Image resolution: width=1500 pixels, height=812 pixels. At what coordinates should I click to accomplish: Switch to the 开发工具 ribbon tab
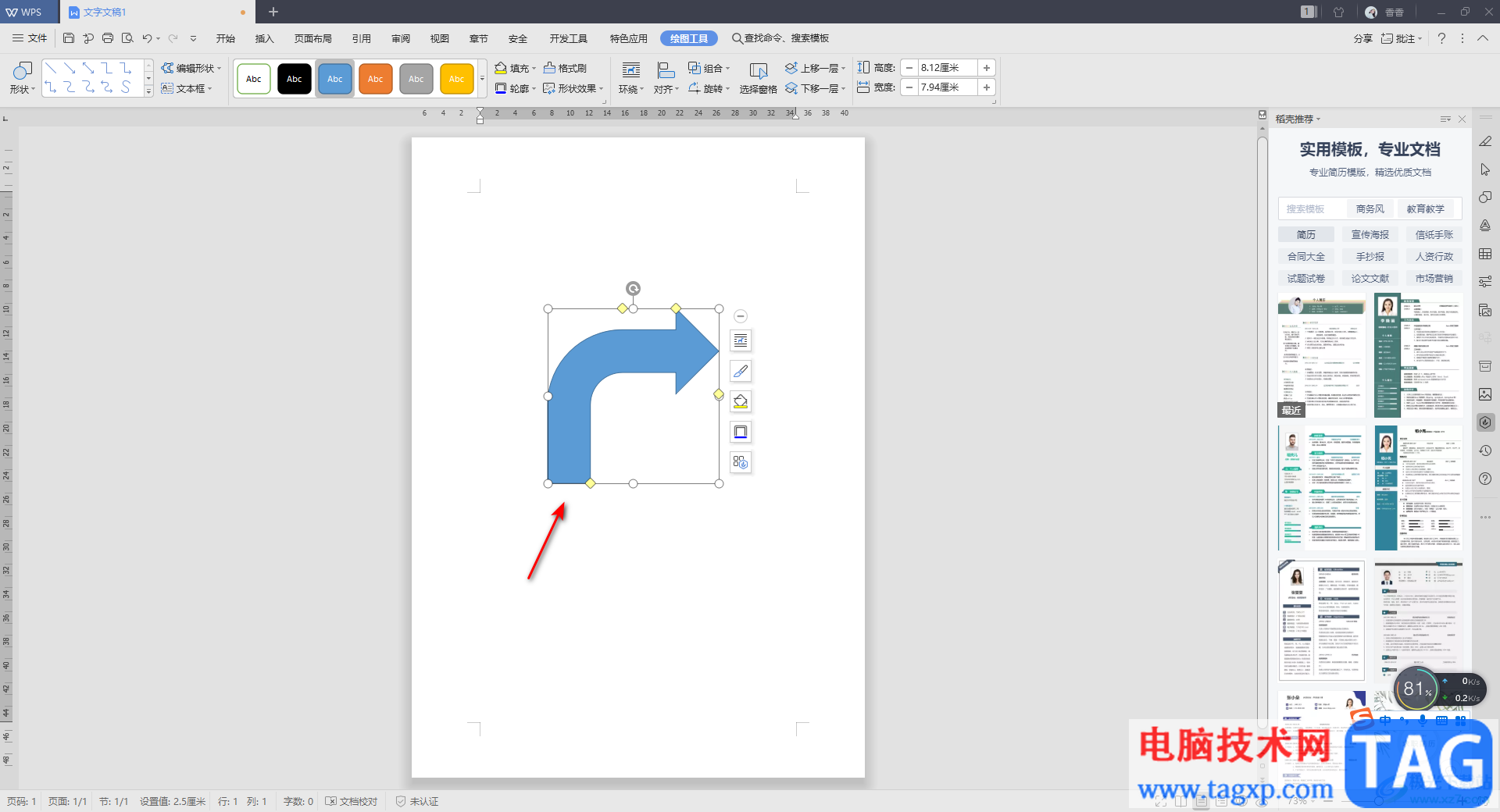pyautogui.click(x=568, y=38)
